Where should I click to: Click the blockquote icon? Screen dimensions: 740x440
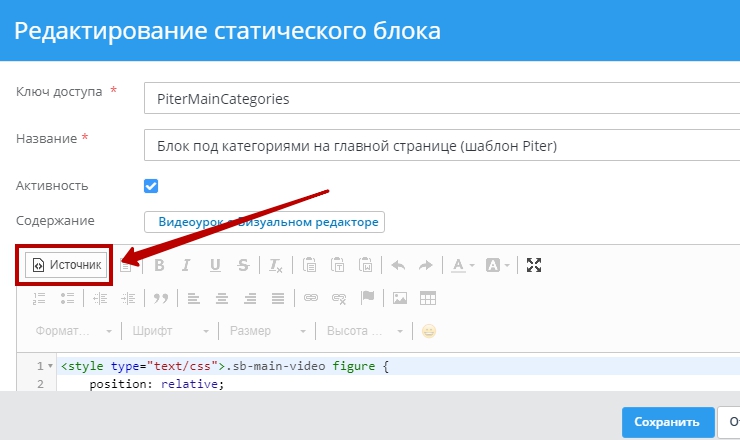pos(160,298)
